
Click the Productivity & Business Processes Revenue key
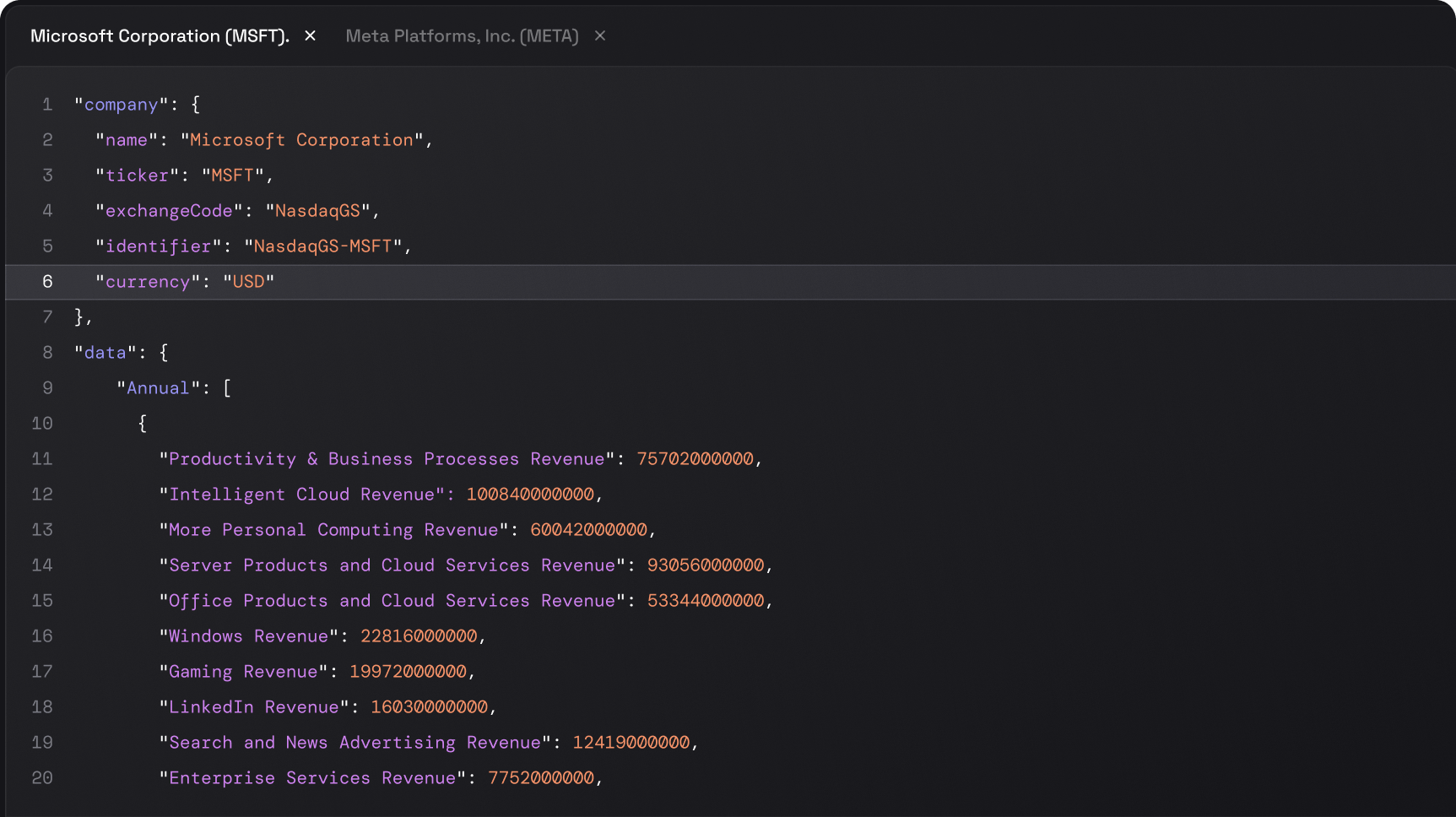387,459
